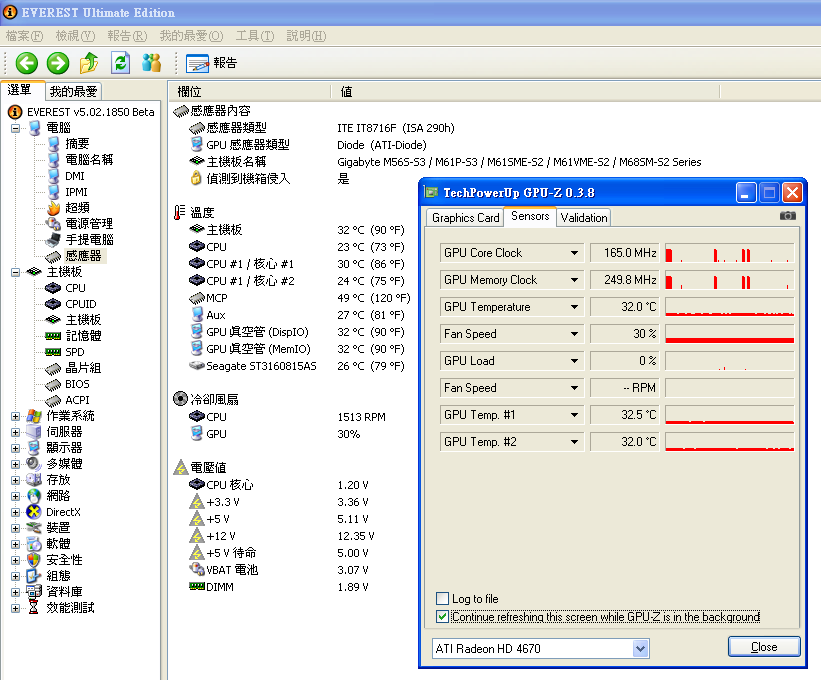The height and width of the screenshot is (680, 821).
Task: Click the 1513 RPM CPU fan value
Action: [361, 417]
